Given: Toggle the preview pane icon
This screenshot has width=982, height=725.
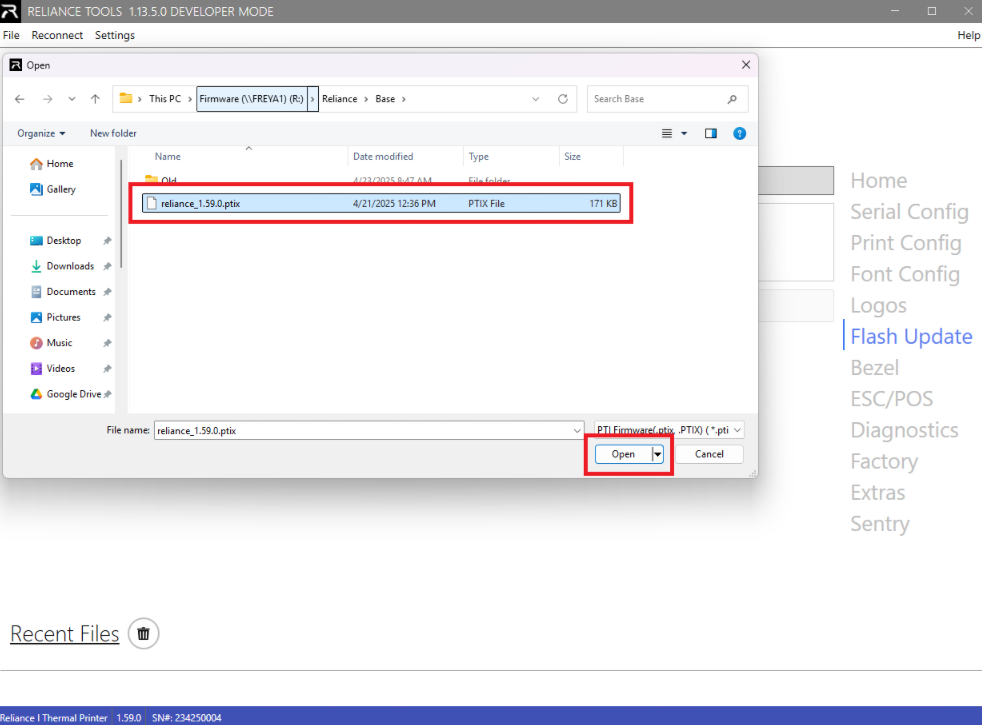Looking at the screenshot, I should 711,133.
